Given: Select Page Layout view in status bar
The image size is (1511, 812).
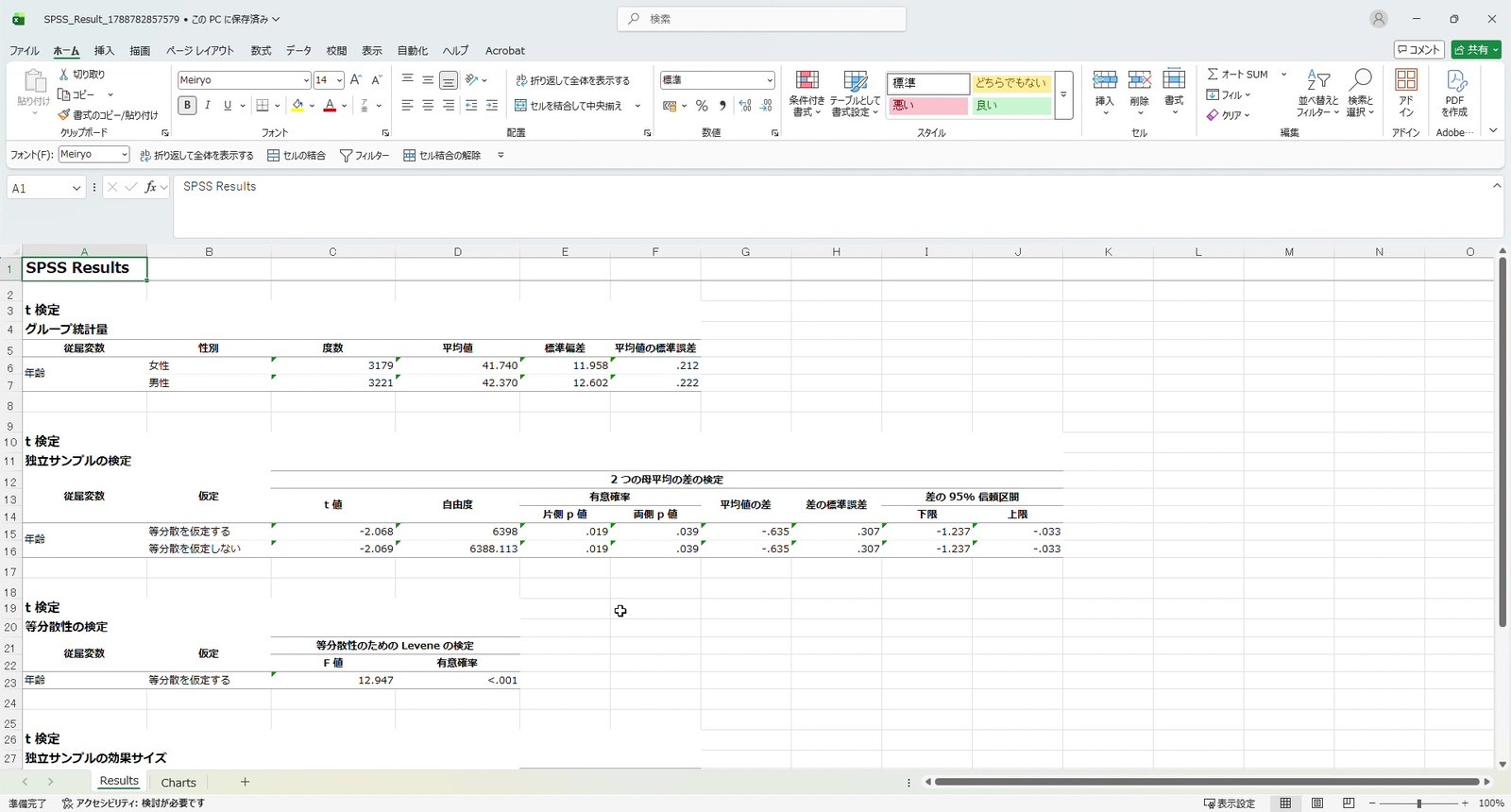Looking at the screenshot, I should click(x=1317, y=804).
